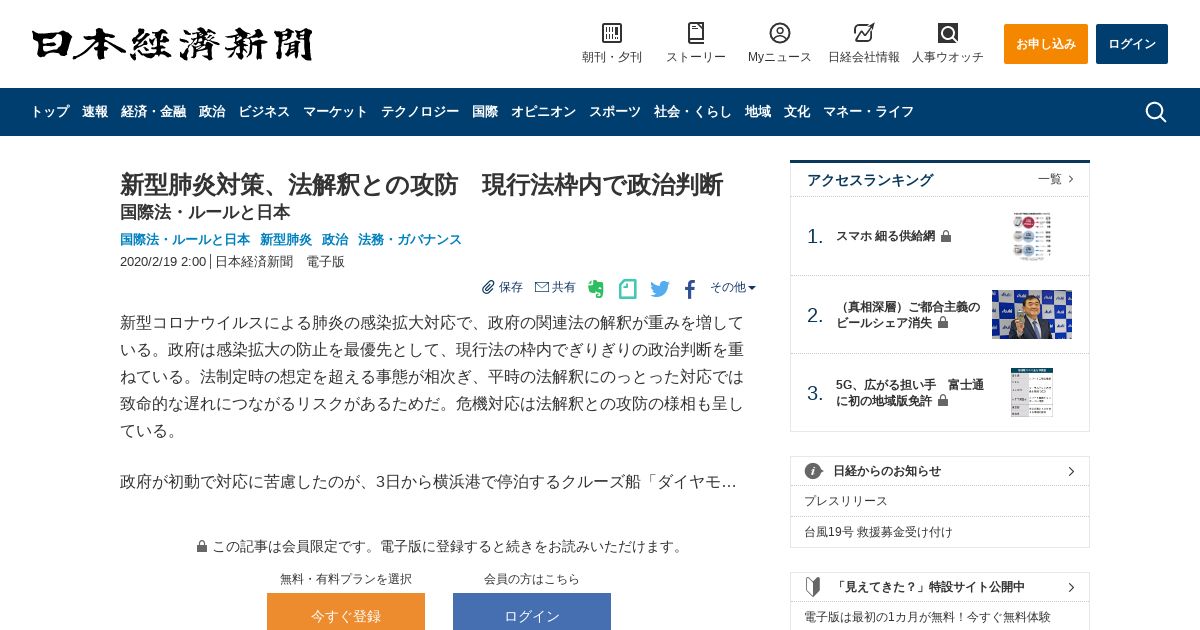Click the article headline 新型肺炎対策
Viewport: 1200px width, 630px height.
(x=421, y=185)
